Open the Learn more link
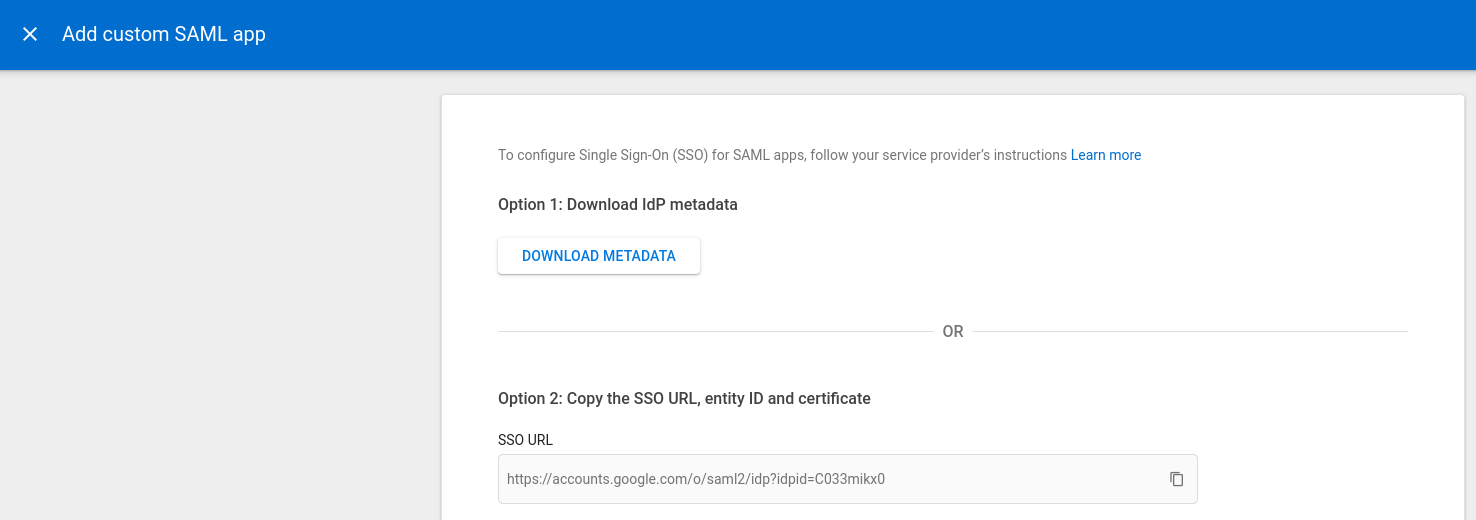This screenshot has height=520, width=1476. (x=1105, y=155)
